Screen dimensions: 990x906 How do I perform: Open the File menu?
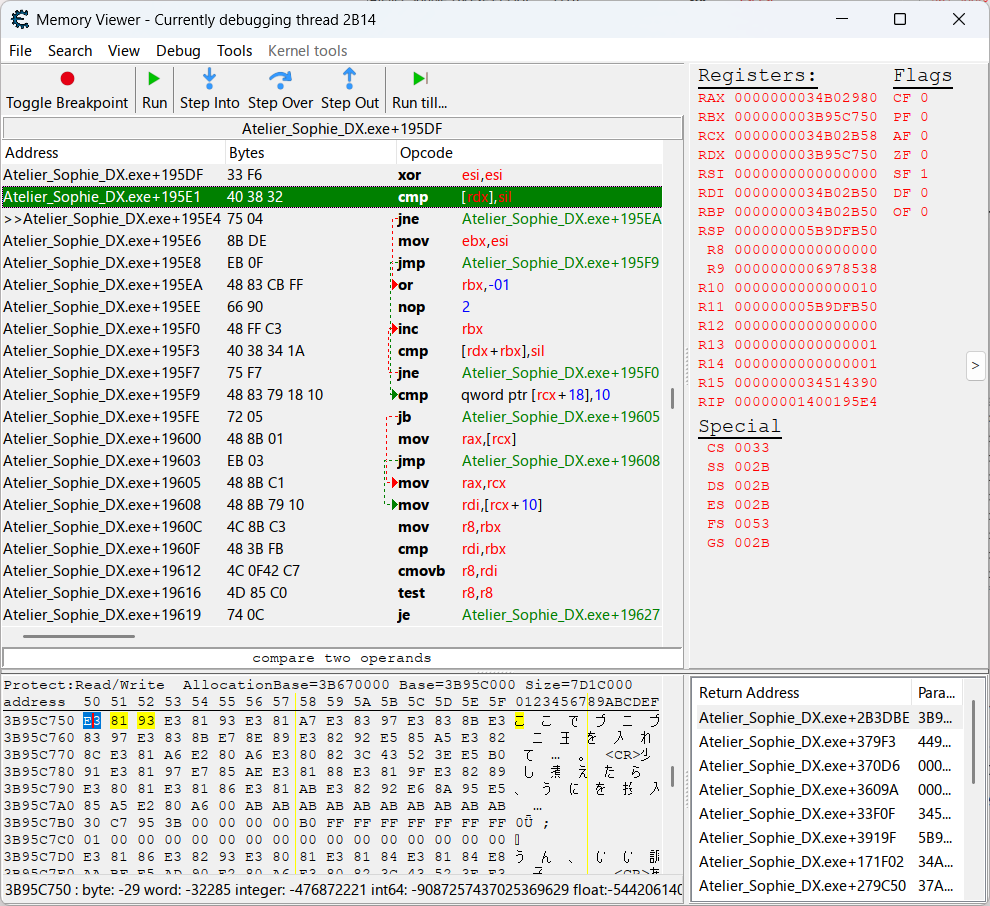pyautogui.click(x=20, y=51)
